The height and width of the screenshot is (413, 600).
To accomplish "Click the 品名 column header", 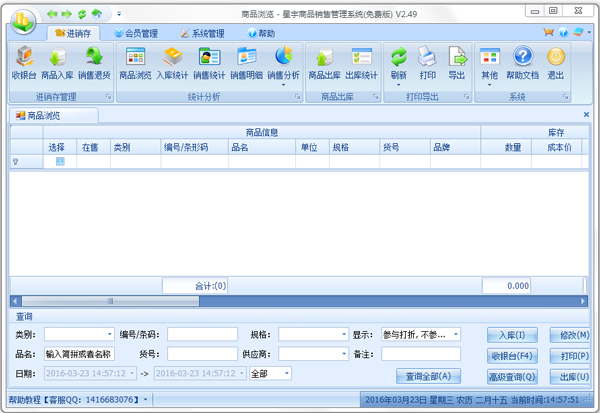I will [x=262, y=147].
